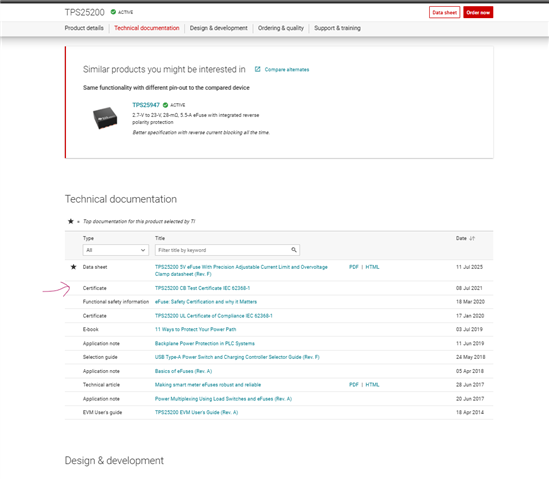Open Ordering & quality tab

pyautogui.click(x=281, y=28)
